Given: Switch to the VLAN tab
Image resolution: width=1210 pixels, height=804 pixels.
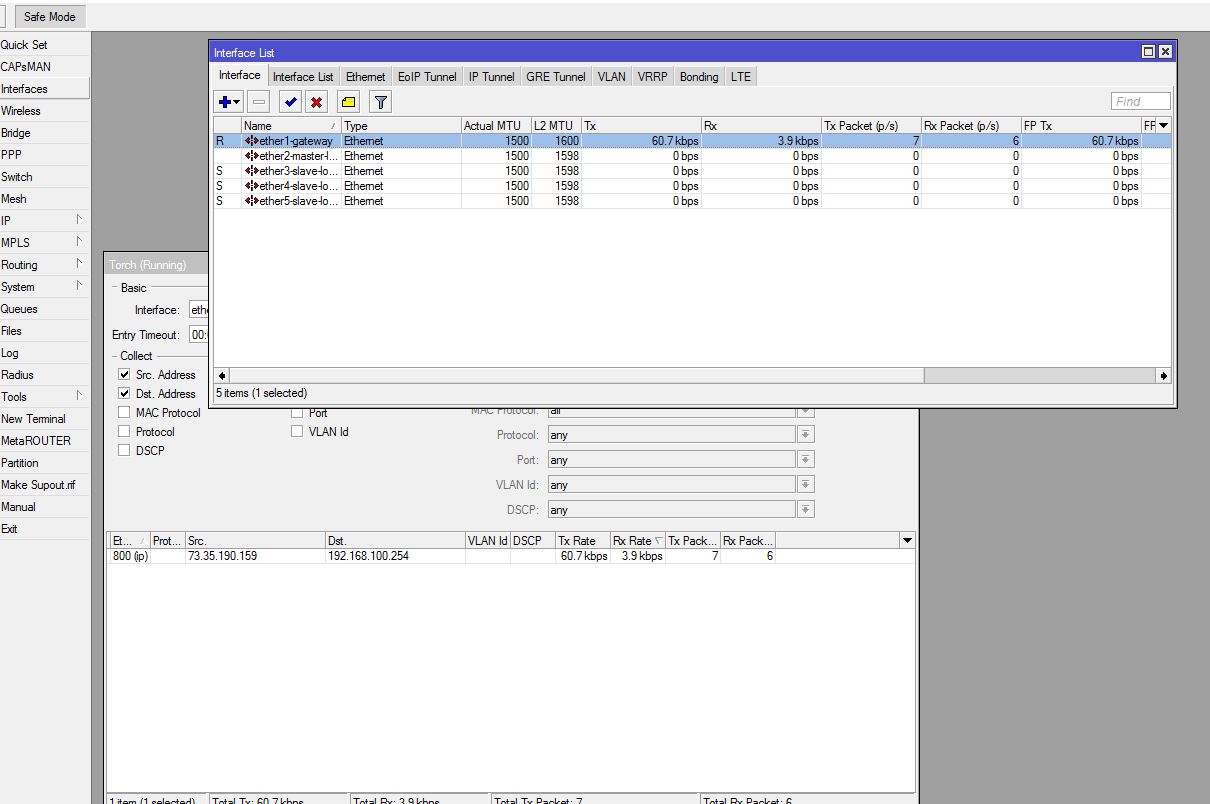Looking at the screenshot, I should click(x=611, y=76).
